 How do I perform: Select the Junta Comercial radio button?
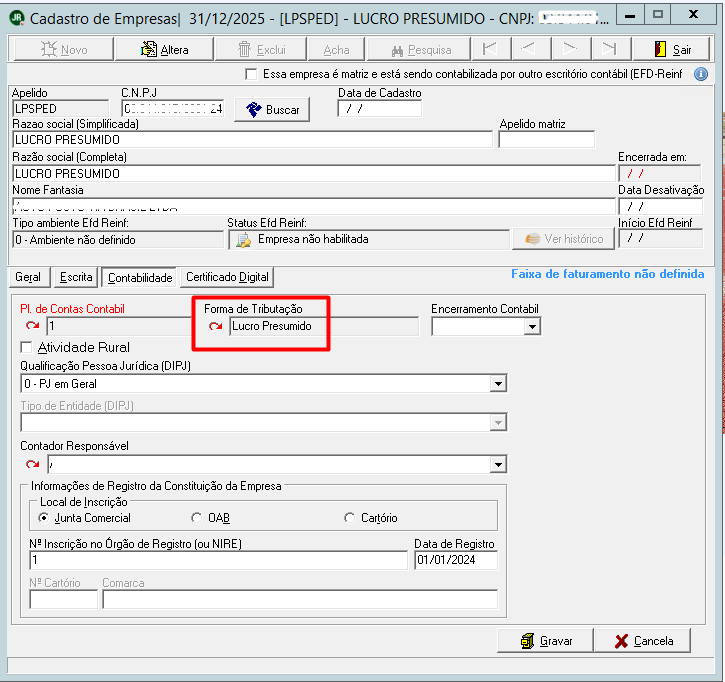43,518
